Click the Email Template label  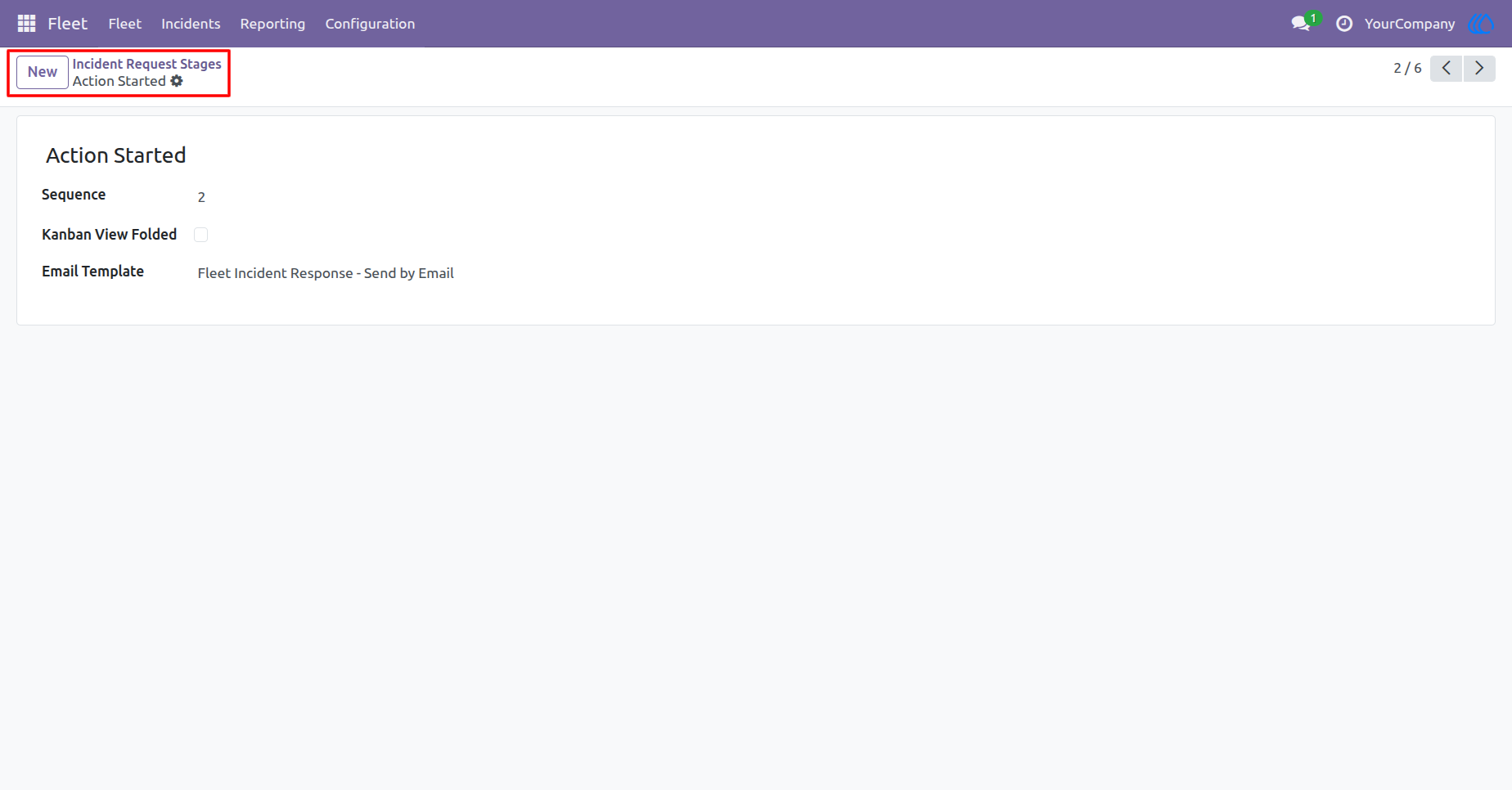92,272
